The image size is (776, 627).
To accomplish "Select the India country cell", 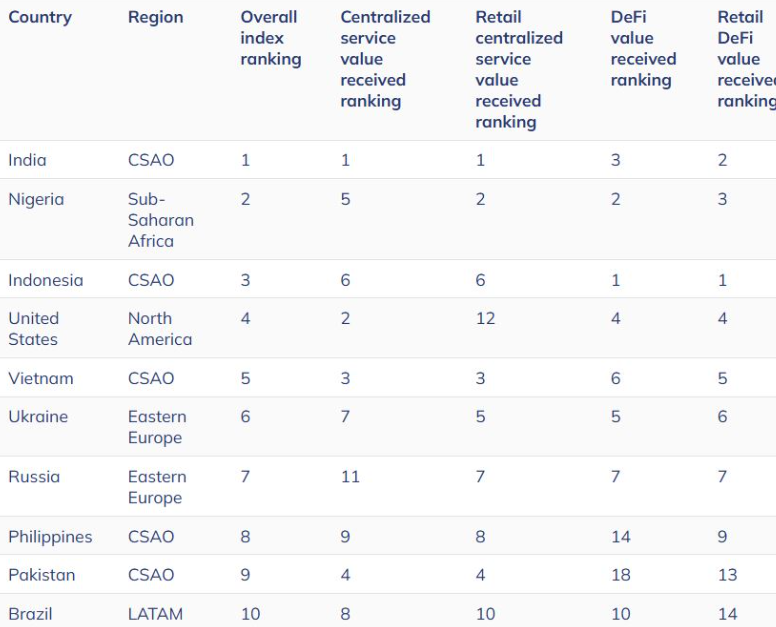I will (x=27, y=160).
